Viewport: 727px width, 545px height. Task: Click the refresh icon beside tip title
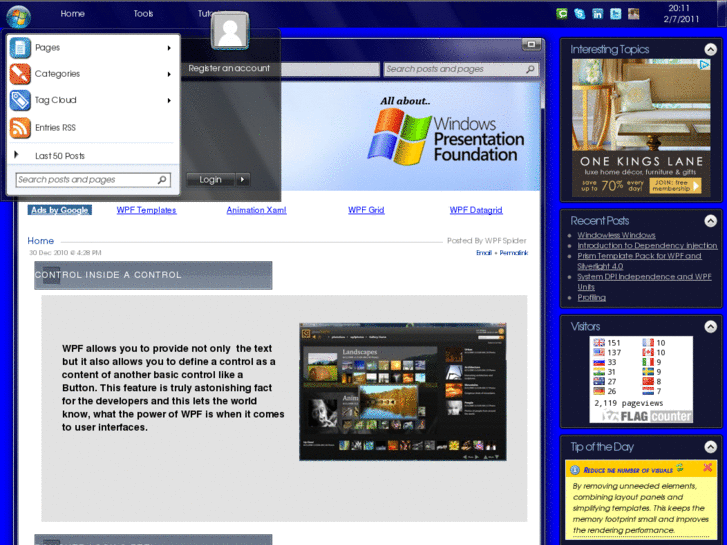680,468
